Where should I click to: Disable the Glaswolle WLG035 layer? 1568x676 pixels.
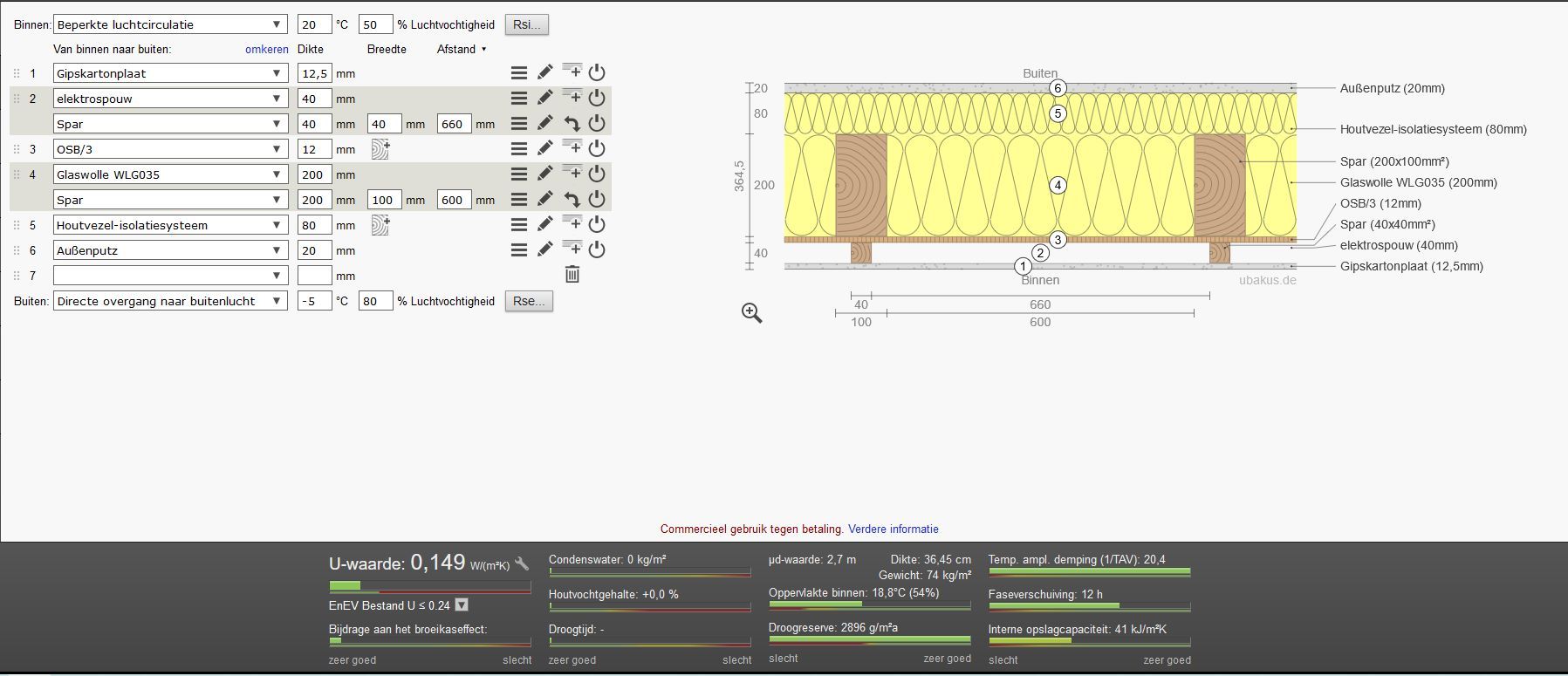tap(597, 174)
